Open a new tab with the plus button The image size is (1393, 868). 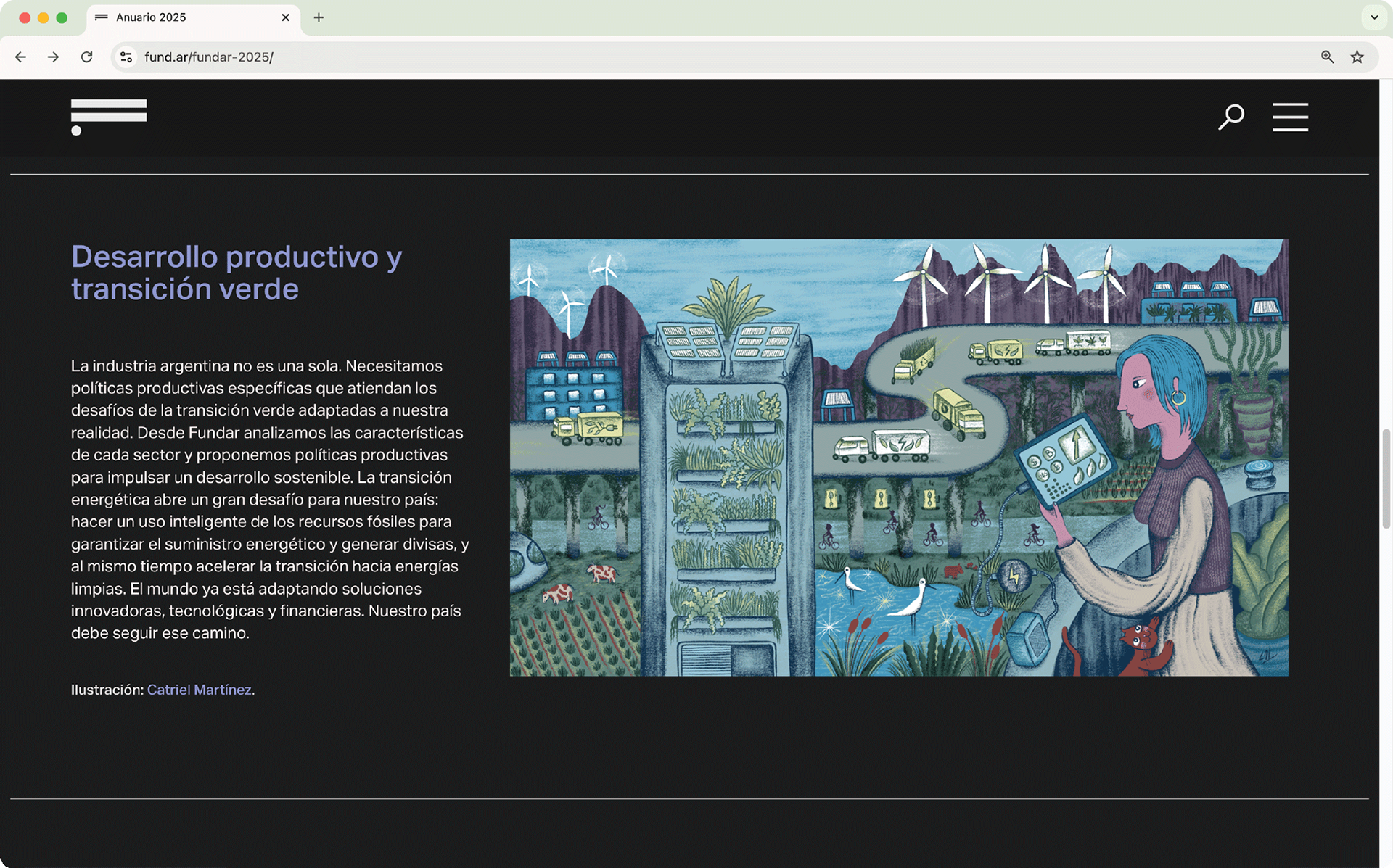tap(319, 17)
